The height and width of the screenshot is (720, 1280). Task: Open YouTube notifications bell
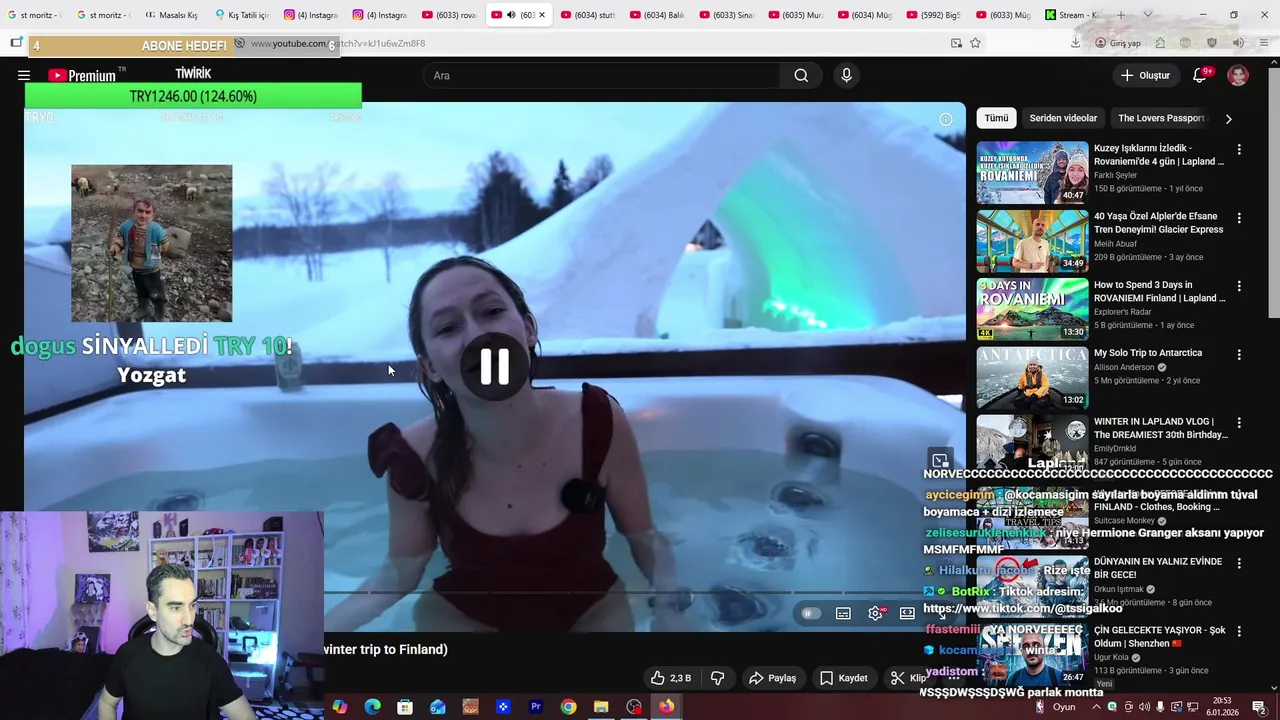point(1200,75)
